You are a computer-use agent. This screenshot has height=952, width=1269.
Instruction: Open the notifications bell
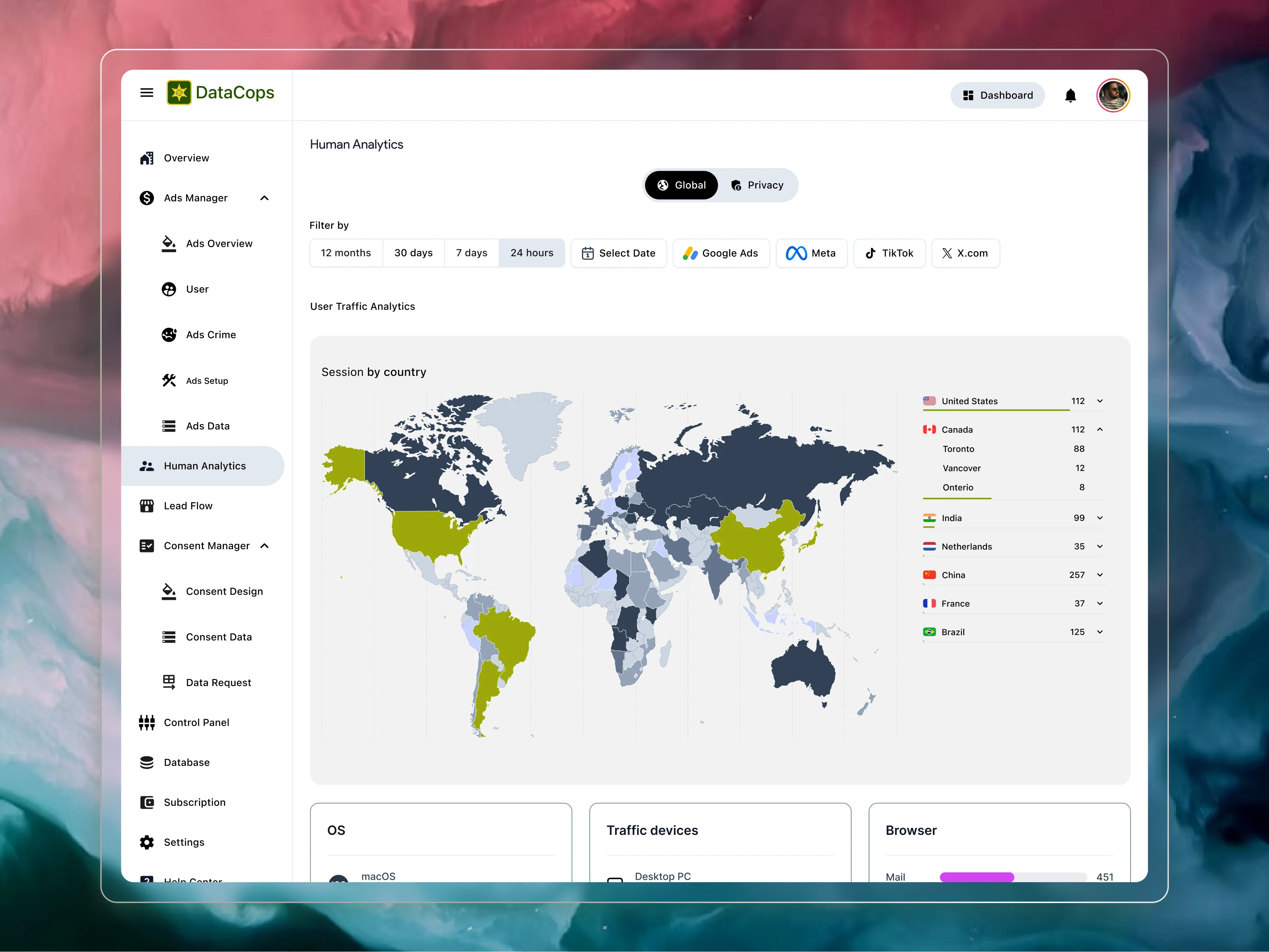click(x=1070, y=95)
